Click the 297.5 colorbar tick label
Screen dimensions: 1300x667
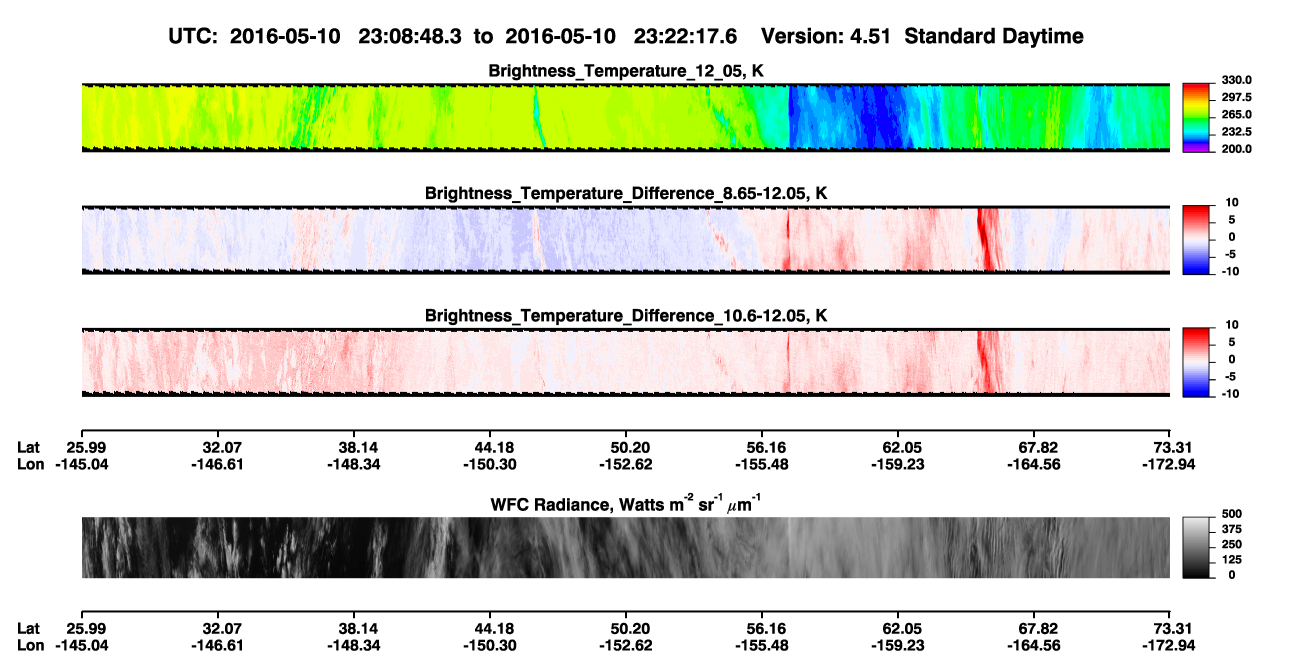click(1235, 97)
